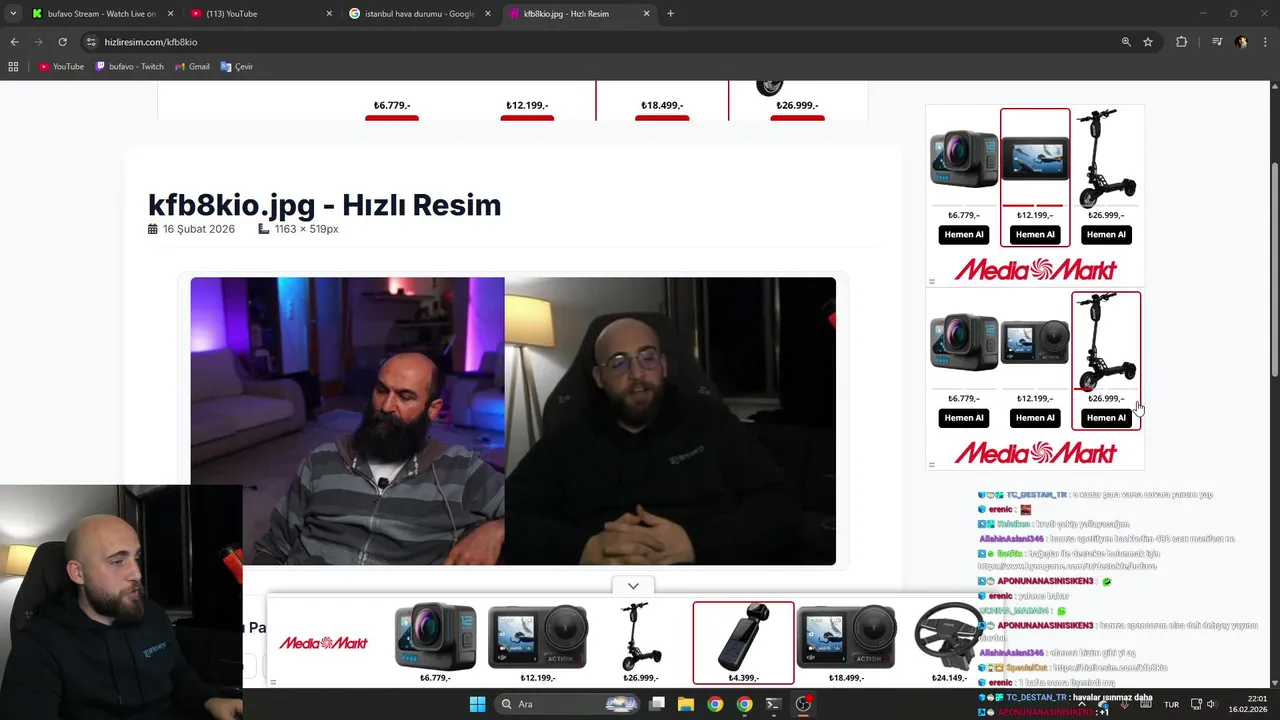
Task: Collapse the bottom MediaMarkt ad with the chevron
Action: click(633, 586)
